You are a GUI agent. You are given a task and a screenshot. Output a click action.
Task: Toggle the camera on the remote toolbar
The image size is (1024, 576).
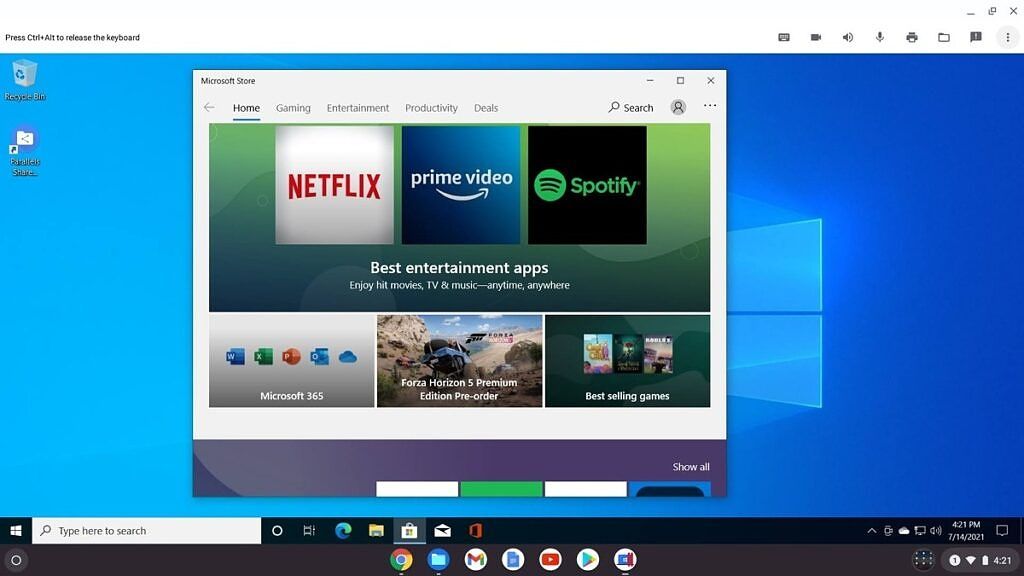[815, 37]
